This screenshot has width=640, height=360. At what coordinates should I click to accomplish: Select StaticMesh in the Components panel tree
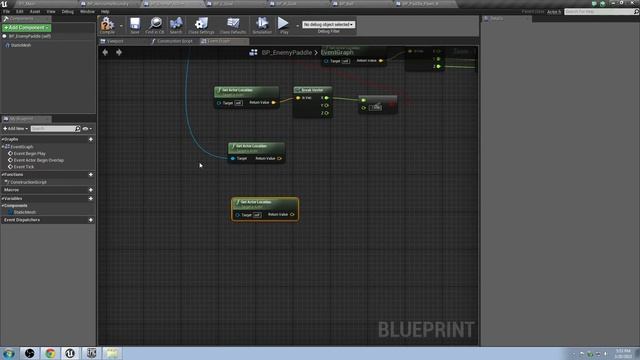click(x=21, y=45)
